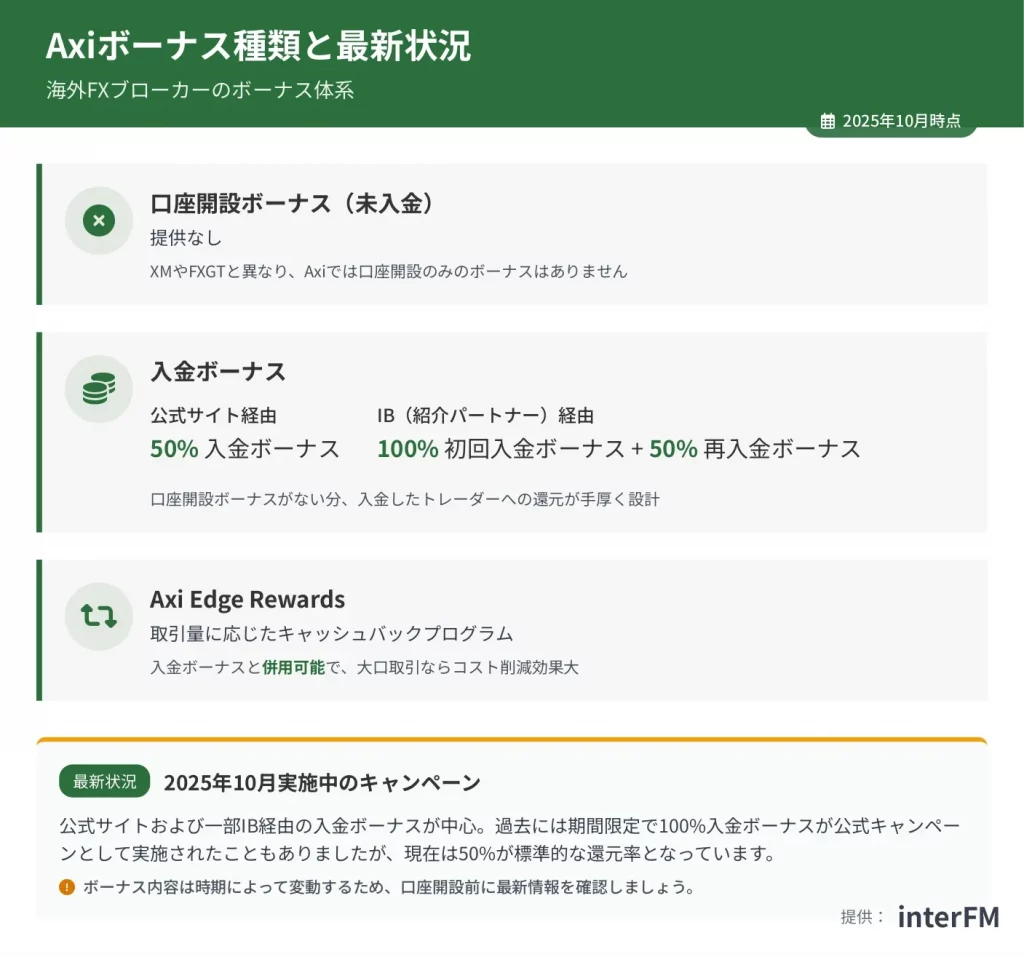Viewport: 1024px width, 957px height.
Task: Click the 2025年10月実施中のキャンペーン heading
Action: tap(322, 782)
